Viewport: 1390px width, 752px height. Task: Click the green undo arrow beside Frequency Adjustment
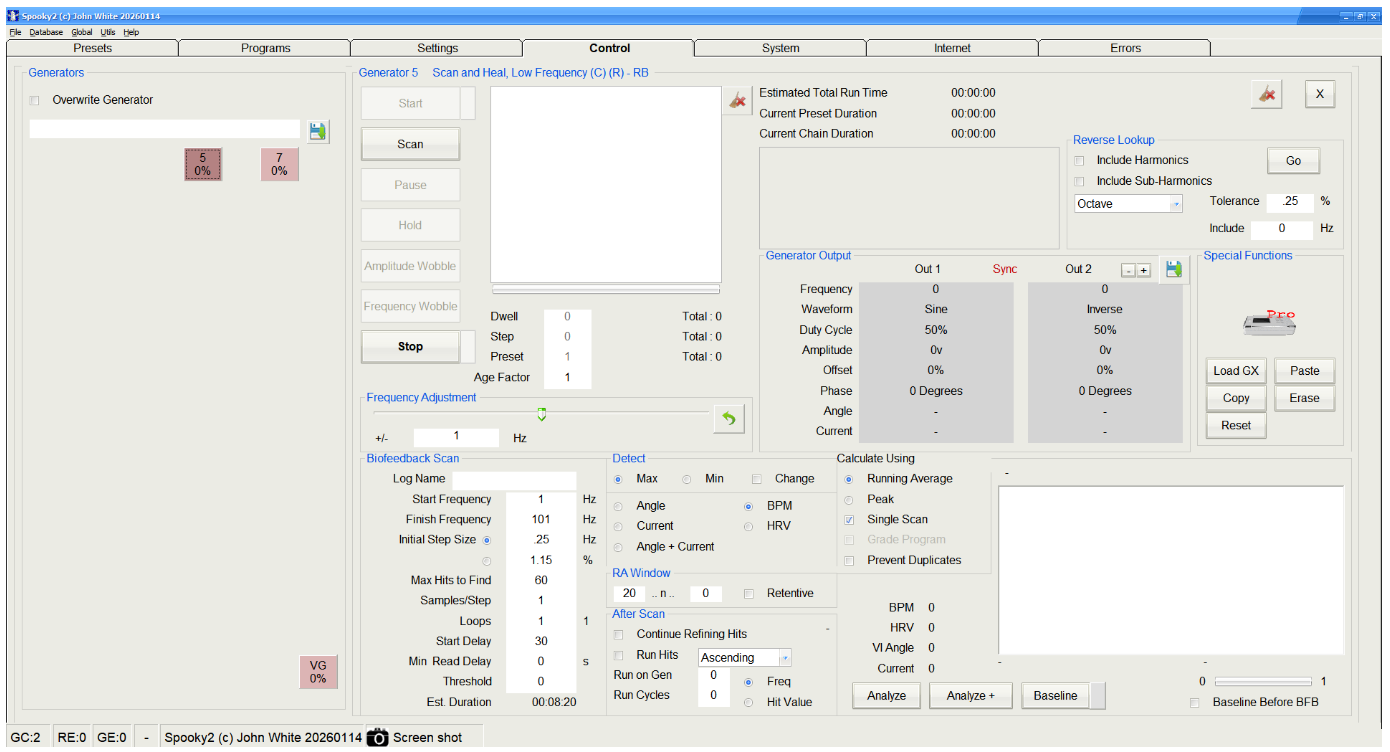point(728,418)
